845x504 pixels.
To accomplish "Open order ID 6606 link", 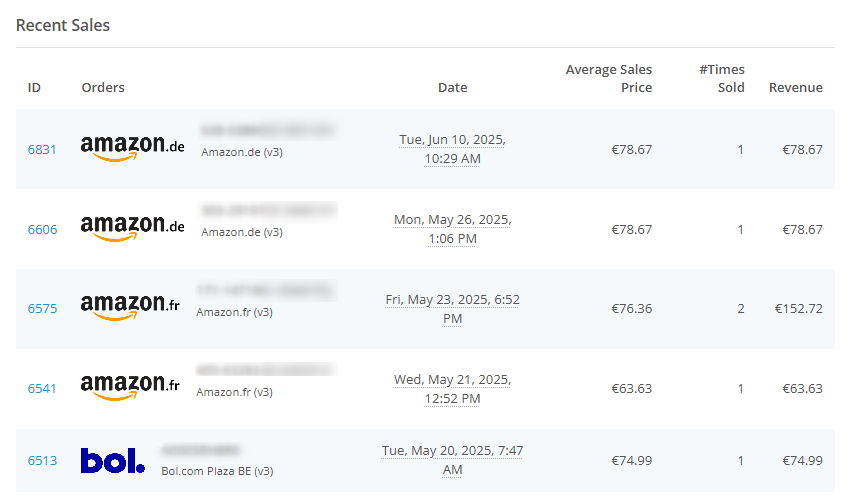I will 42,230.
